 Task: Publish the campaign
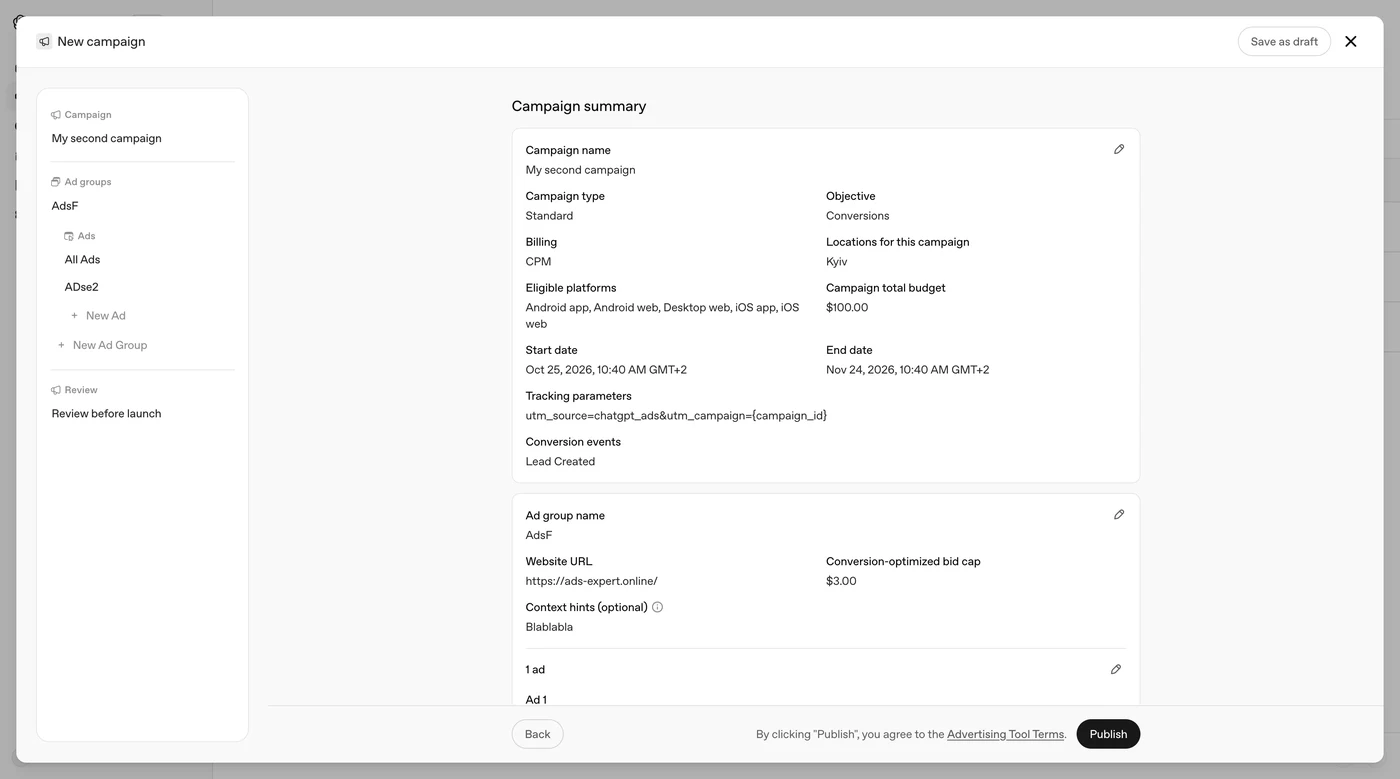pyautogui.click(x=1108, y=734)
